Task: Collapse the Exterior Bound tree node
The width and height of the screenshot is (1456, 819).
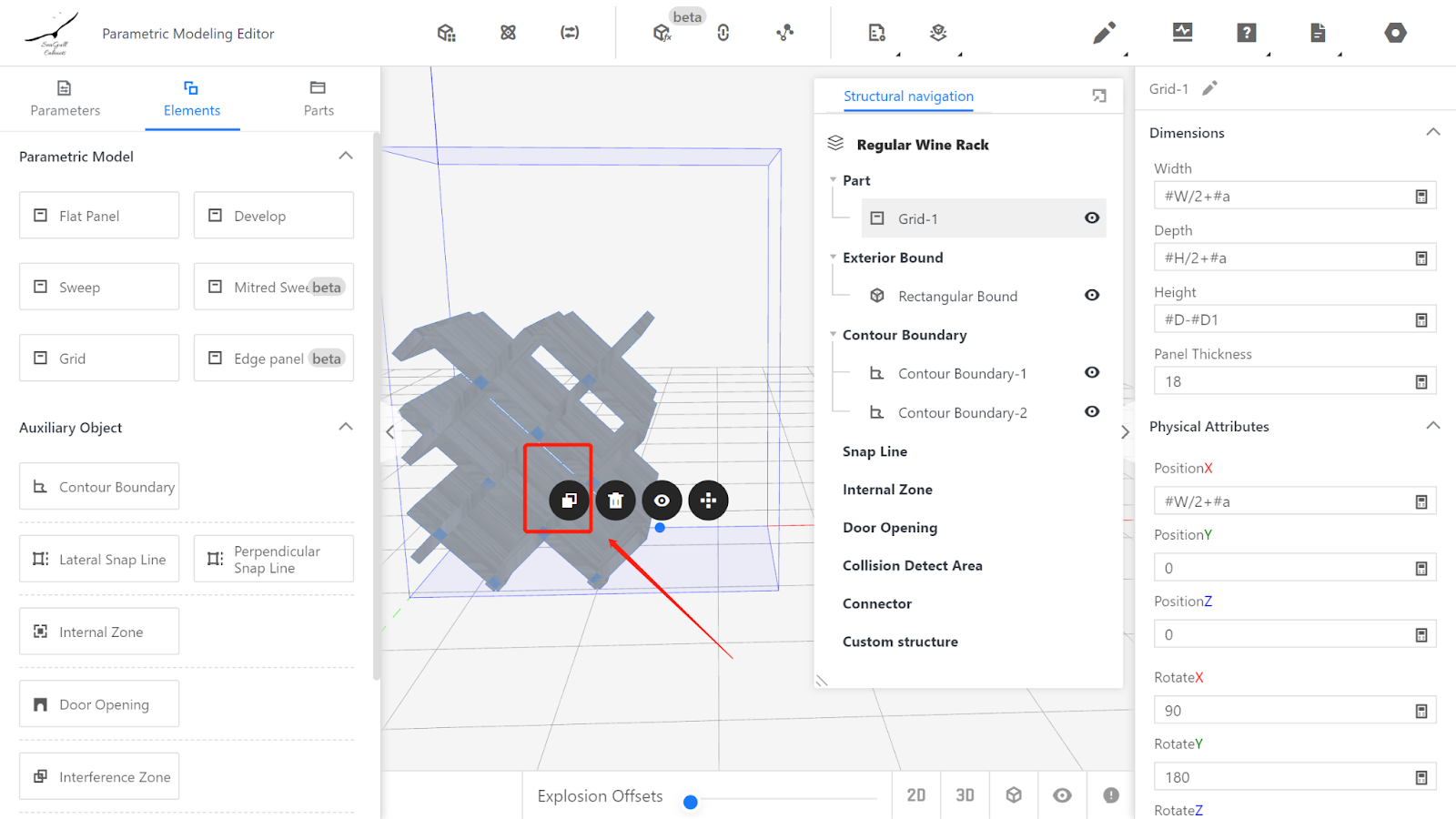Action: pyautogui.click(x=833, y=258)
